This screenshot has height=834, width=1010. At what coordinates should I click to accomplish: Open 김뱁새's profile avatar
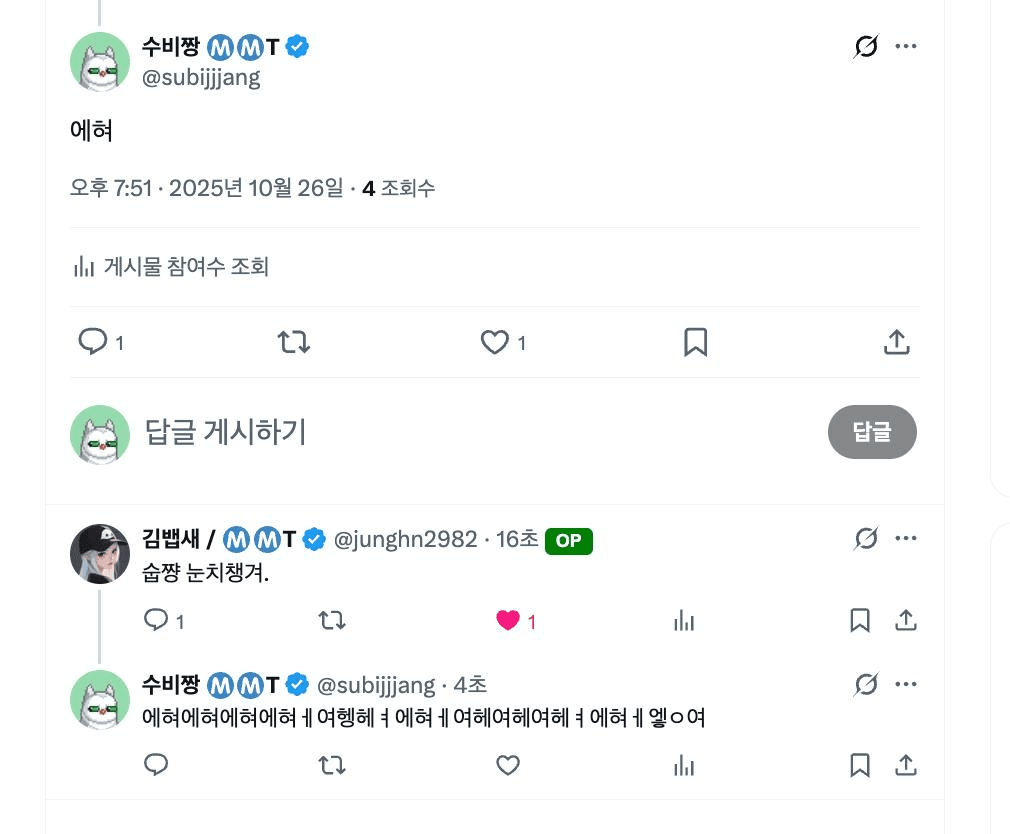100,554
